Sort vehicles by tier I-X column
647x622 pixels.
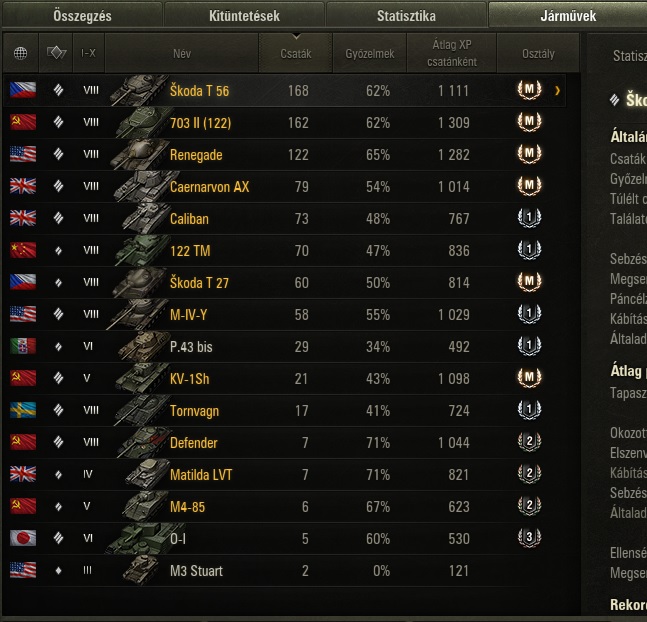[x=88, y=53]
